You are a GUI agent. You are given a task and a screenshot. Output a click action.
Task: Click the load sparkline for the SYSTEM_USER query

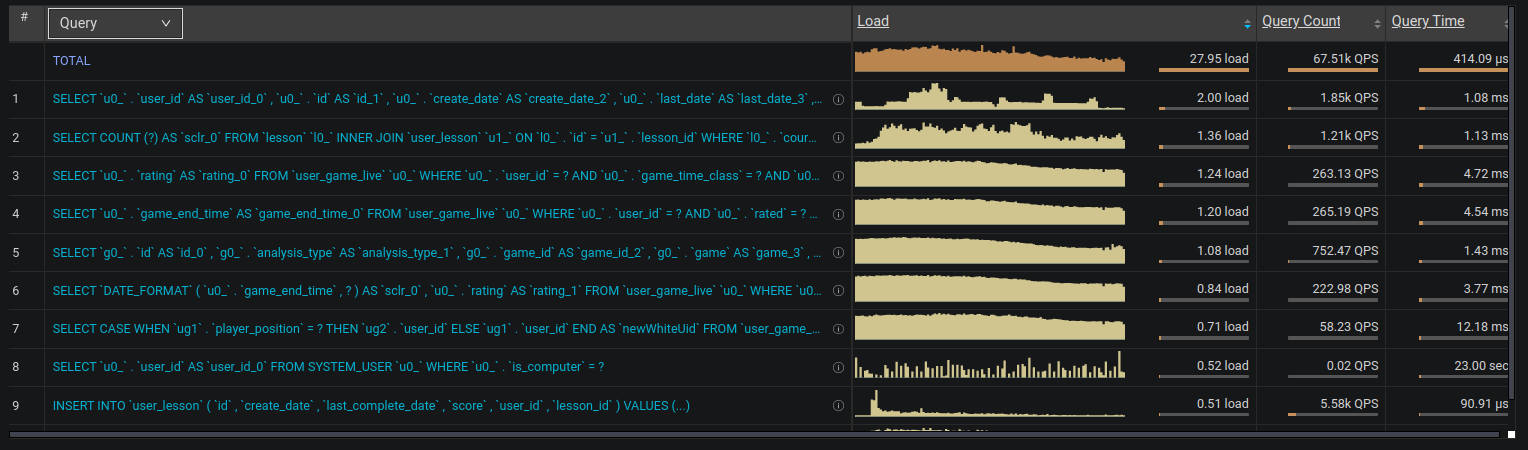coord(990,366)
